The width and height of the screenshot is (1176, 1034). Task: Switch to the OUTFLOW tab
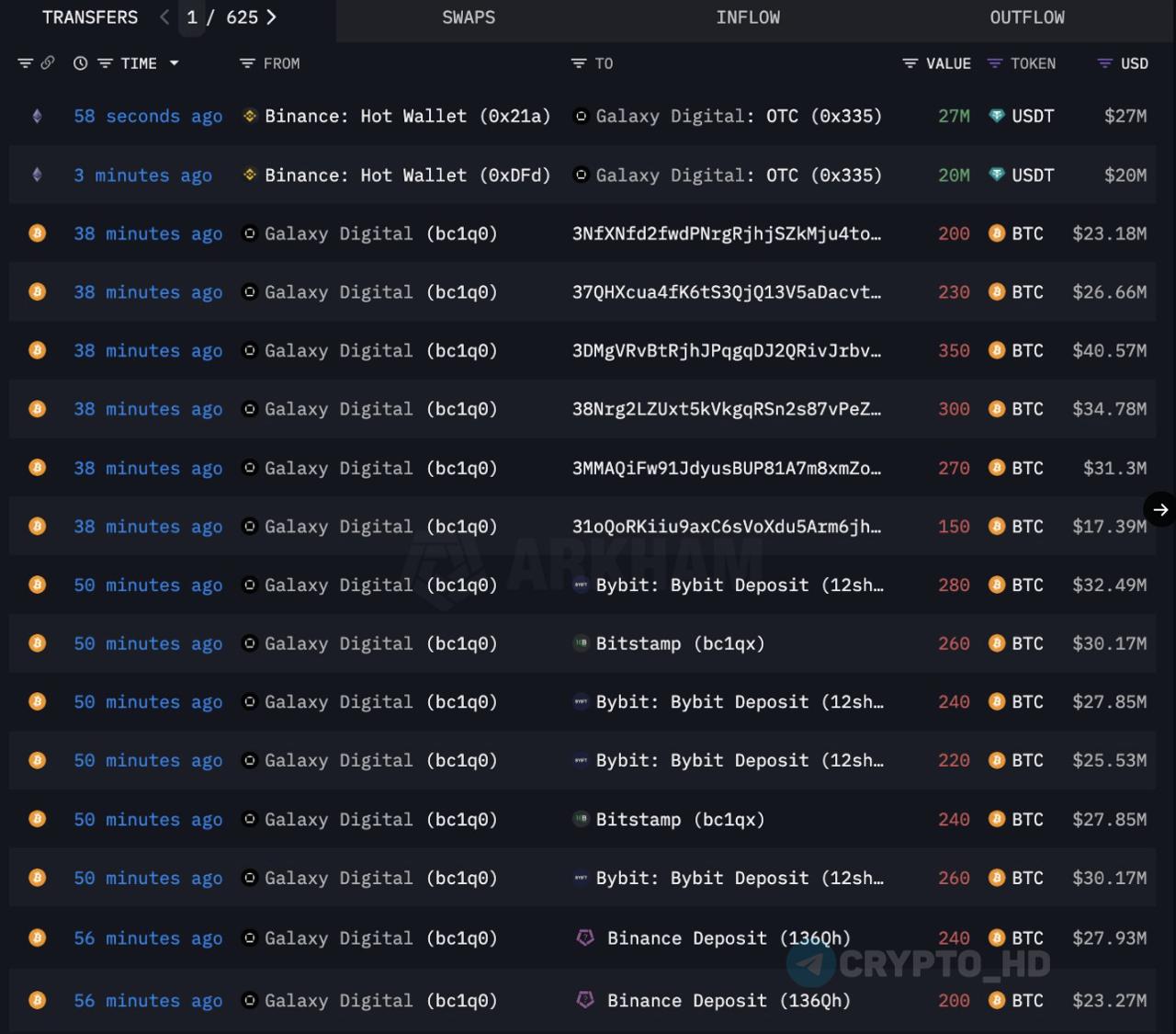tap(1027, 17)
